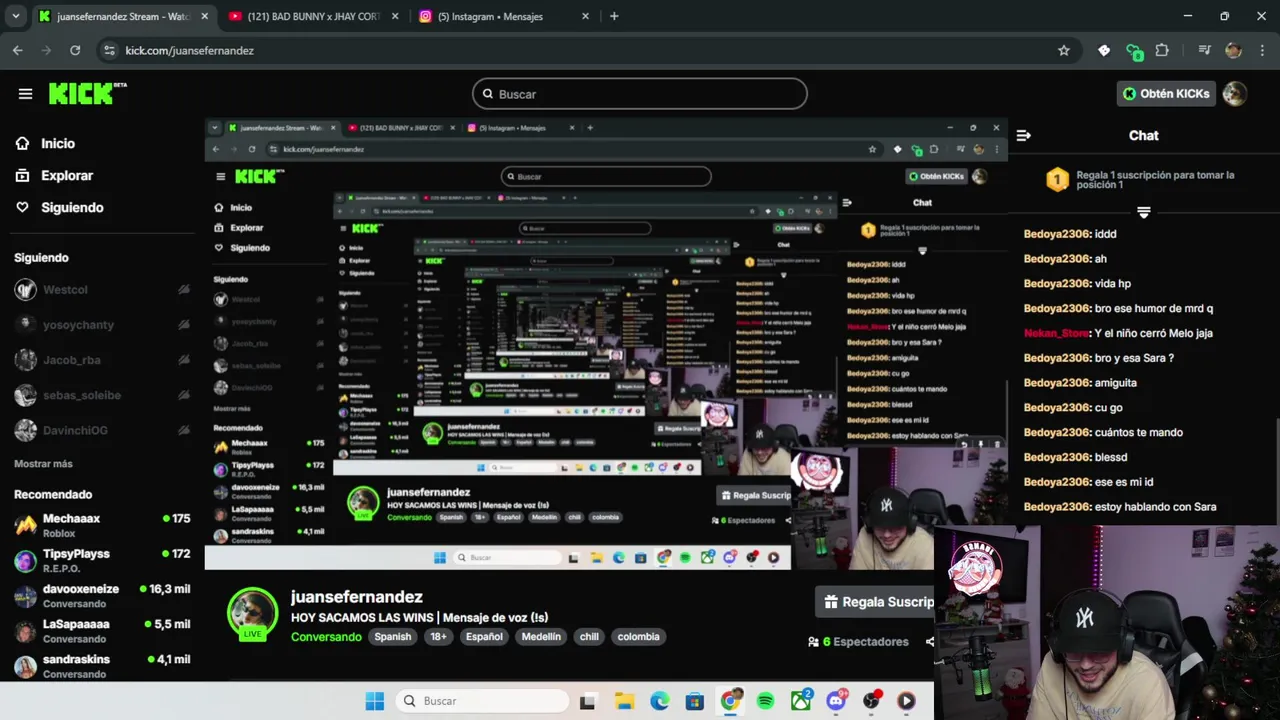Reload the current page
This screenshot has width=1280, height=720.
pos(75,50)
